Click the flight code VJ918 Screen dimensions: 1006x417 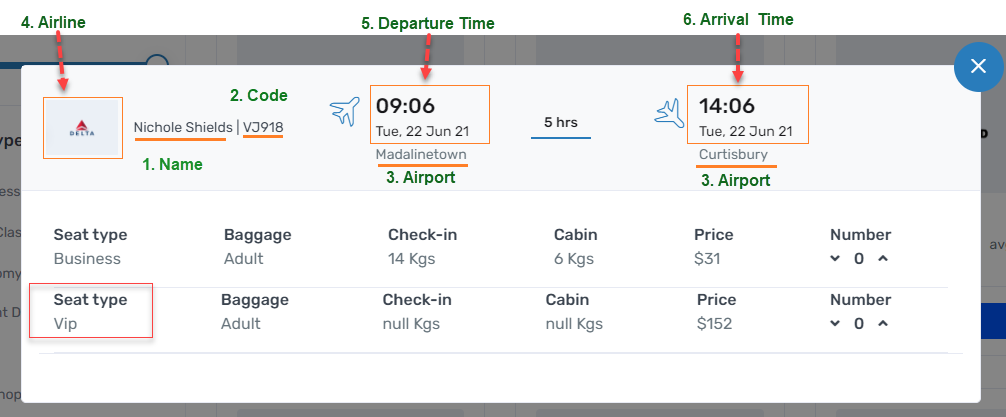point(263,127)
